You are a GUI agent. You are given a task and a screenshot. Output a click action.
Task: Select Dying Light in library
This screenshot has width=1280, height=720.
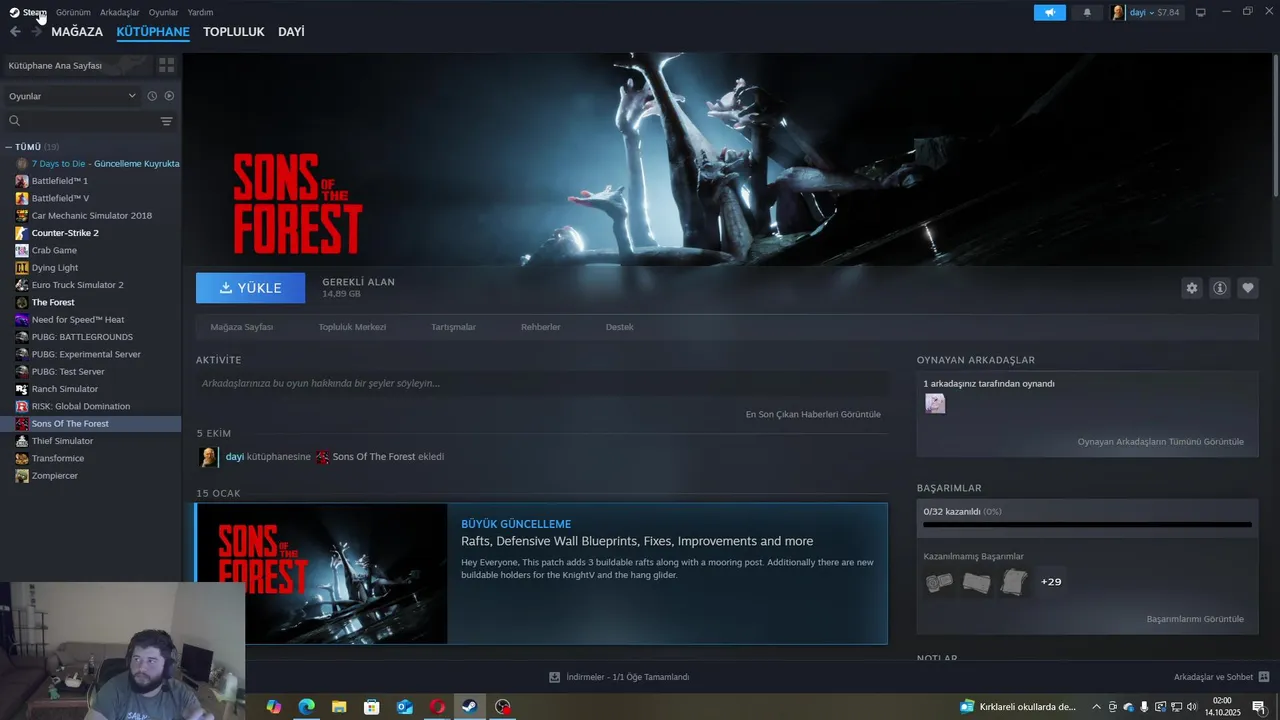(55, 267)
